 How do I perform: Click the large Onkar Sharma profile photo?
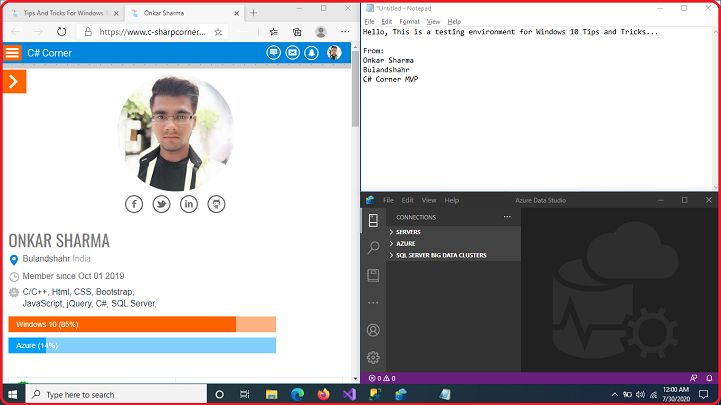tap(175, 133)
